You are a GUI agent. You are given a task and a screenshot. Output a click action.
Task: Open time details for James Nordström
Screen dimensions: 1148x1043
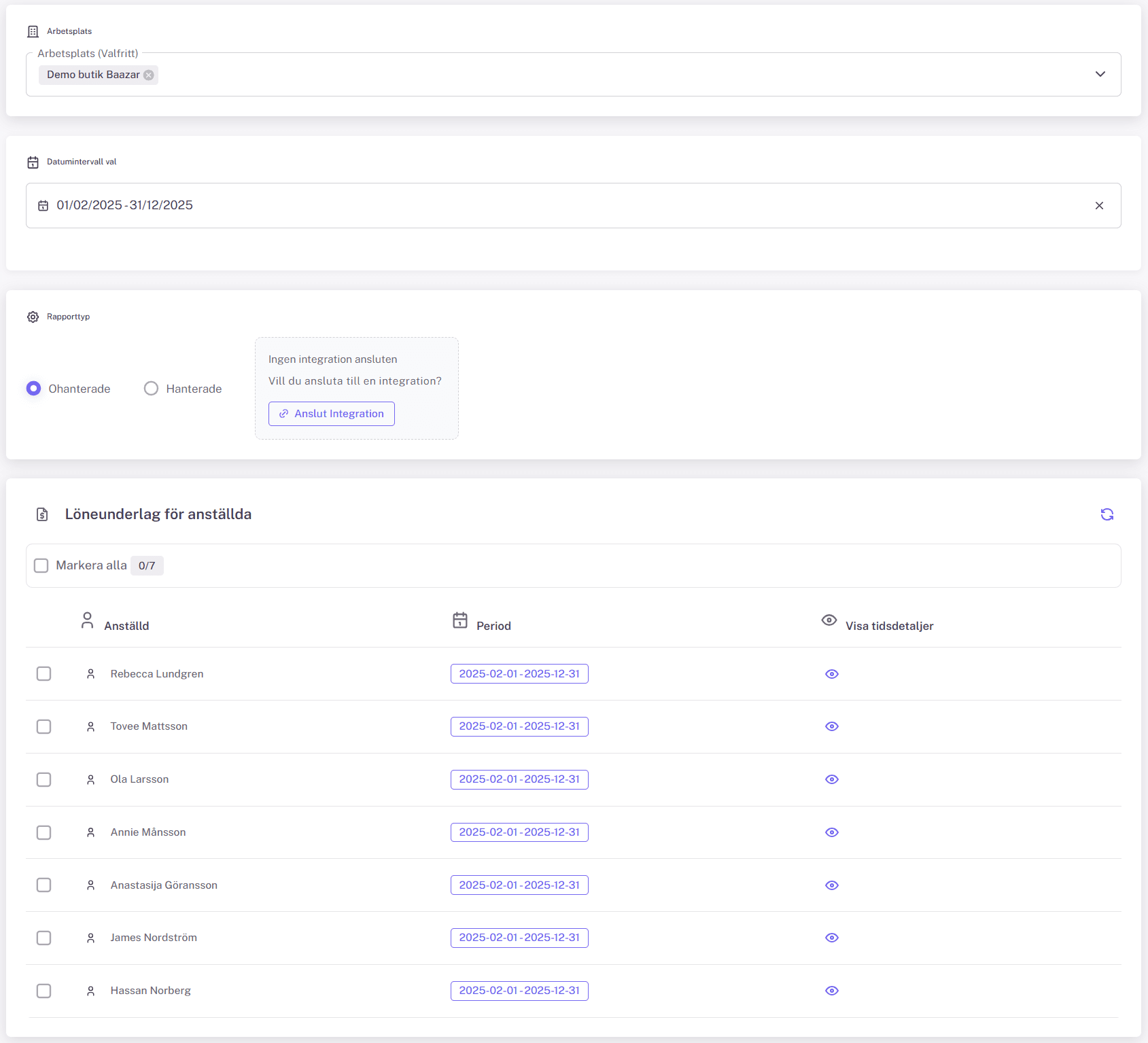tap(831, 938)
